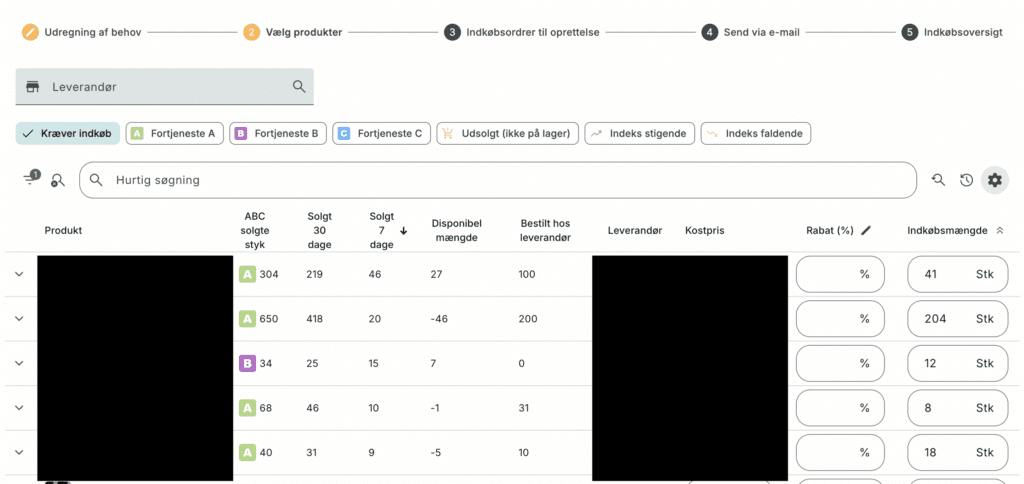
Task: Enable the Fortjeneste A filter
Action: 174,133
